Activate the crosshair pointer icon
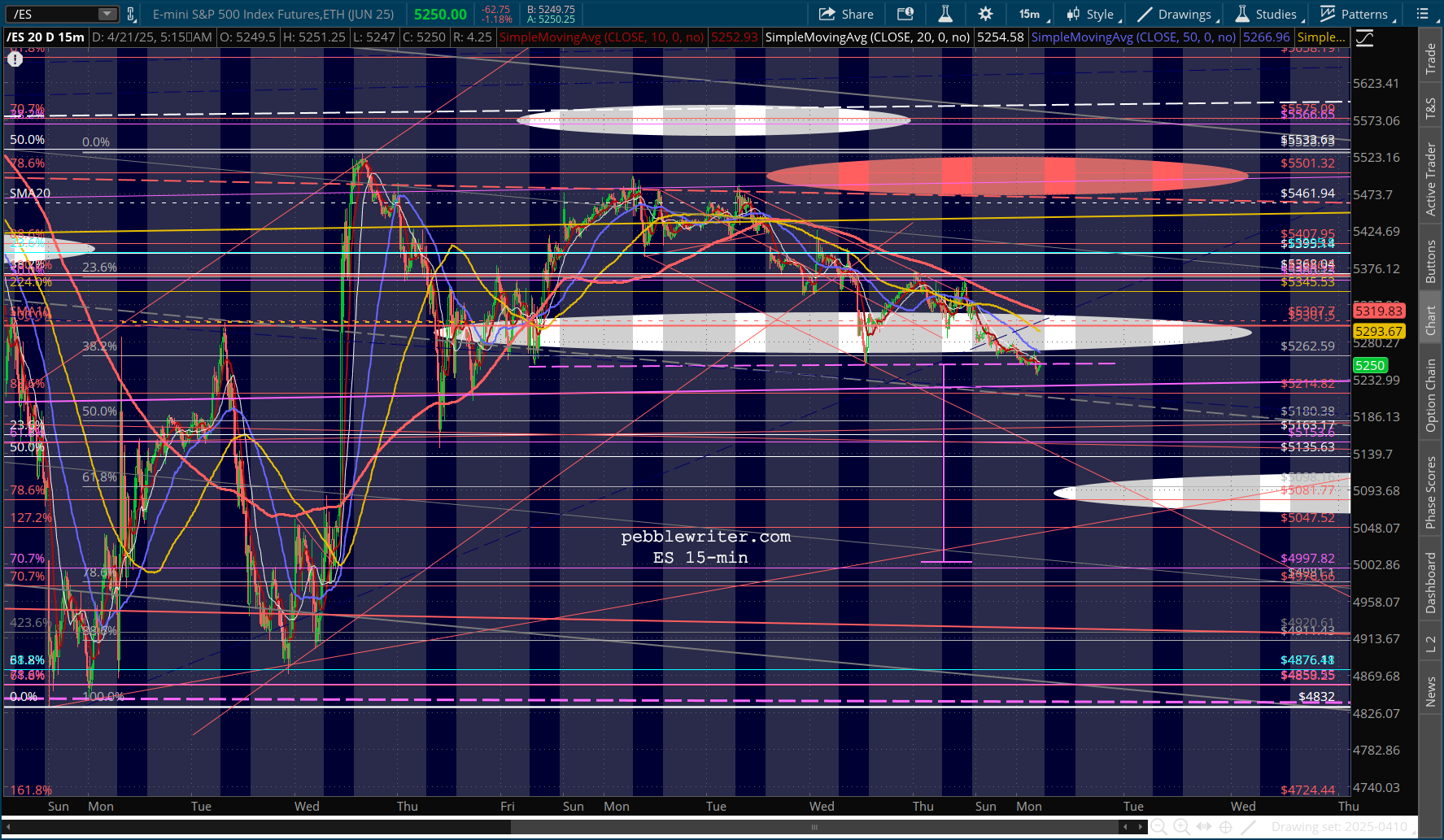1444x840 pixels. point(1226,827)
